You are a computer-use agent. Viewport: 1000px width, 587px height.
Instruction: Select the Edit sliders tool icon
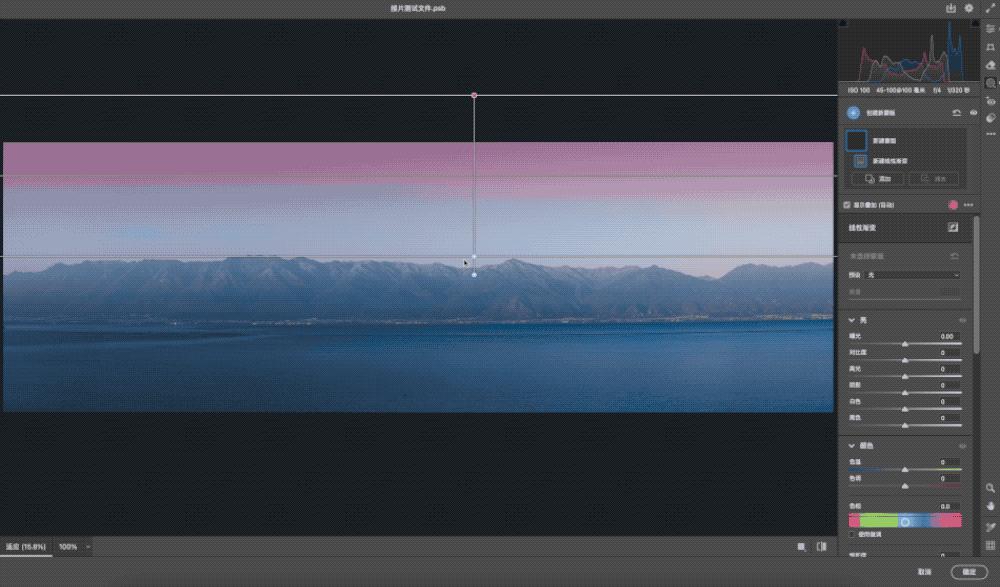coord(990,29)
